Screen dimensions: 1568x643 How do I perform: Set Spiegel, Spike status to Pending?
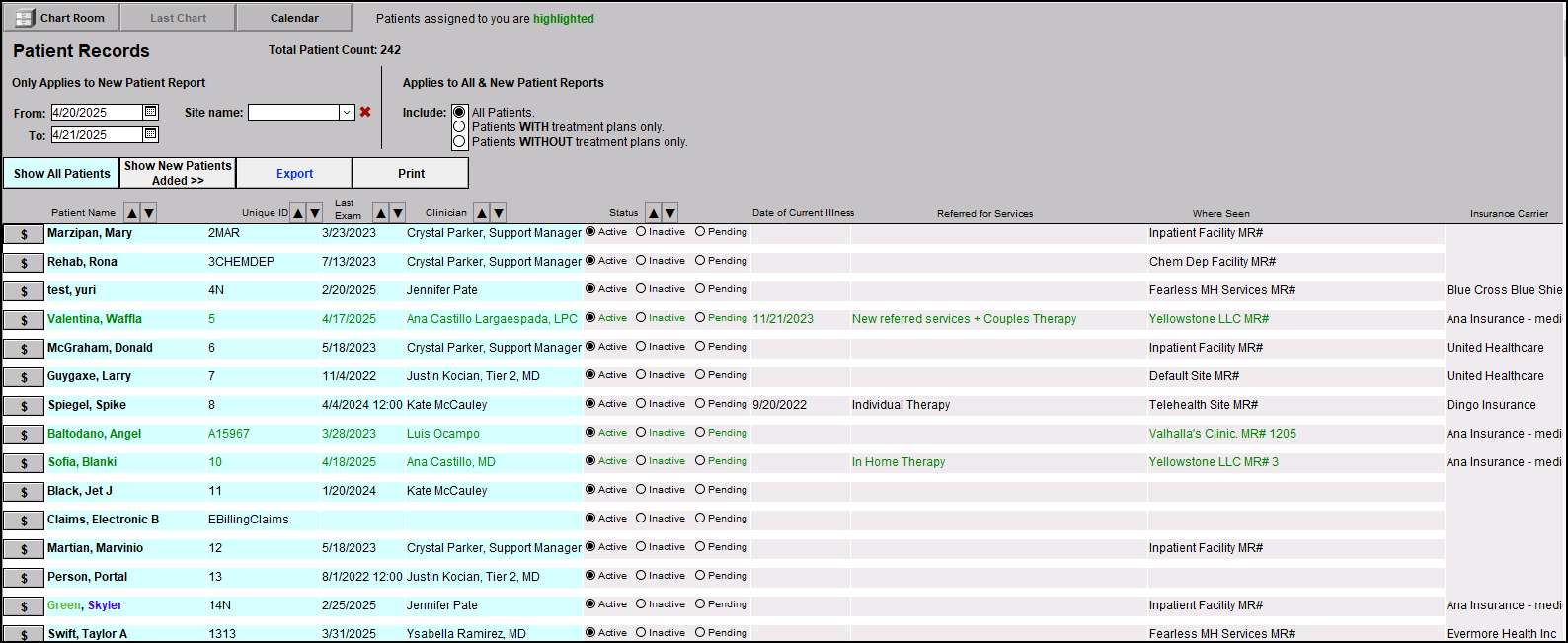click(700, 404)
